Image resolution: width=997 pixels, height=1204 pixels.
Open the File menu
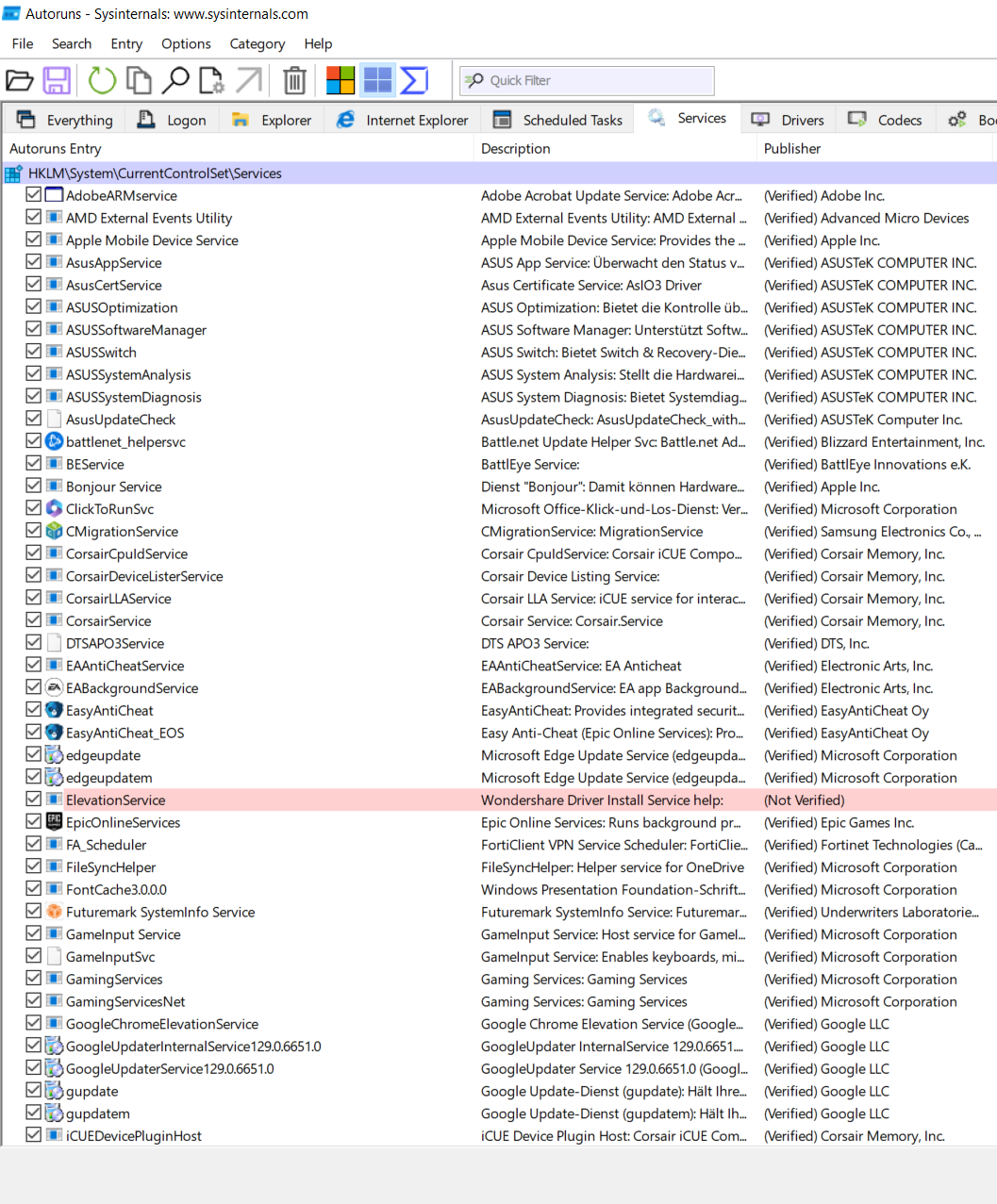coord(23,43)
